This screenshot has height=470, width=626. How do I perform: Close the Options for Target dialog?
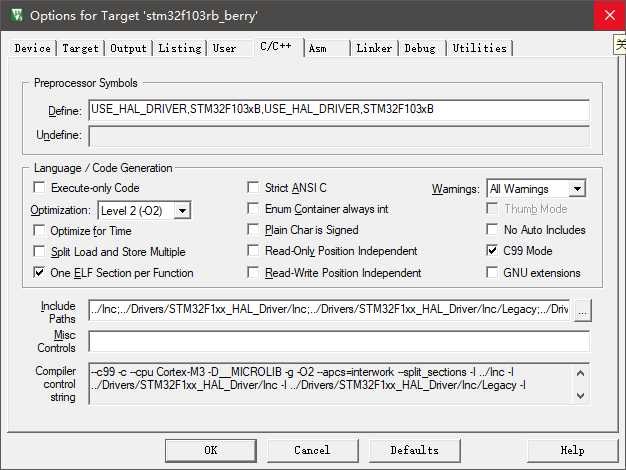[609, 15]
